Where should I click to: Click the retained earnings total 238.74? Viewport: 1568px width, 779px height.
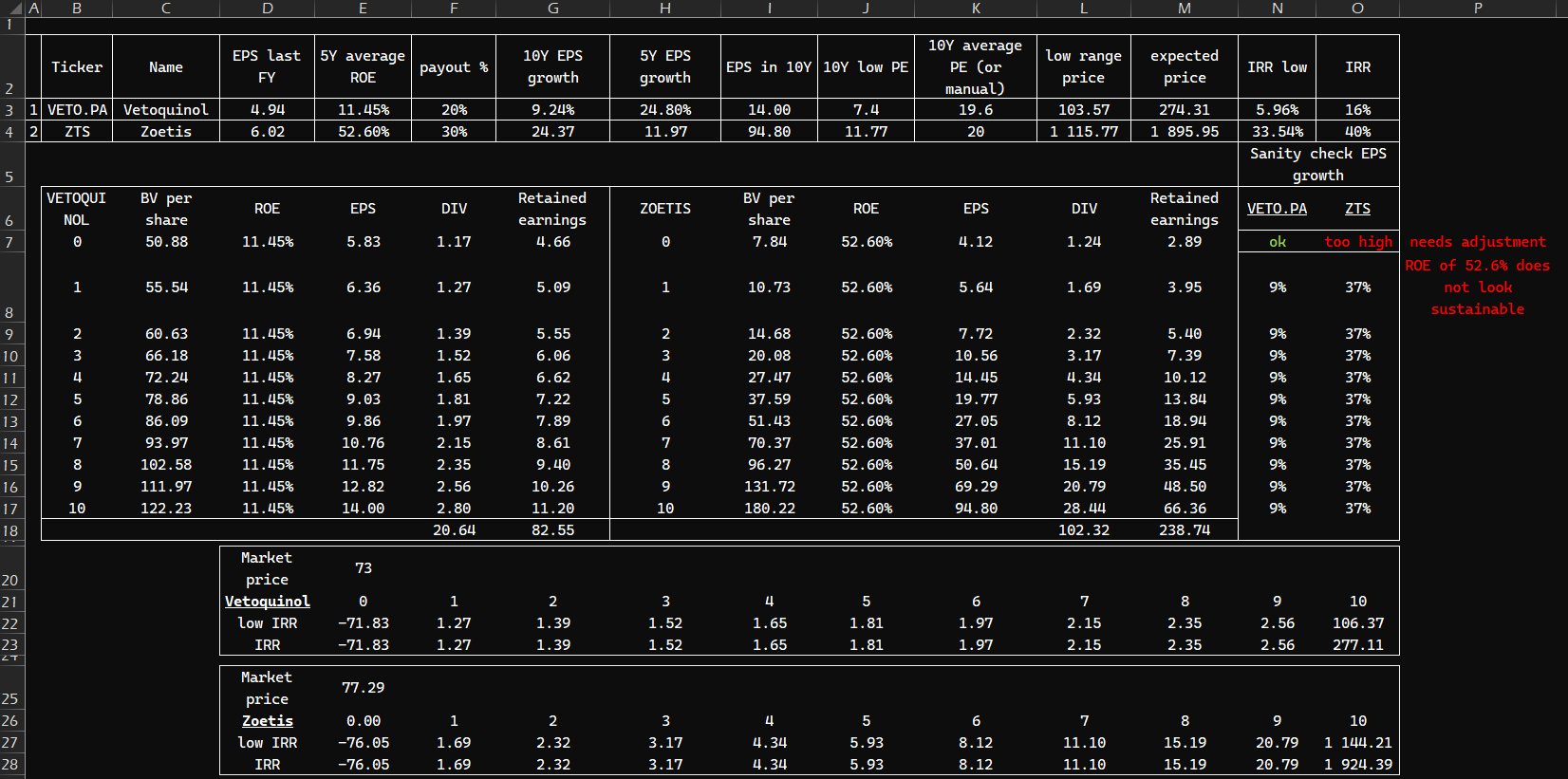(1185, 530)
